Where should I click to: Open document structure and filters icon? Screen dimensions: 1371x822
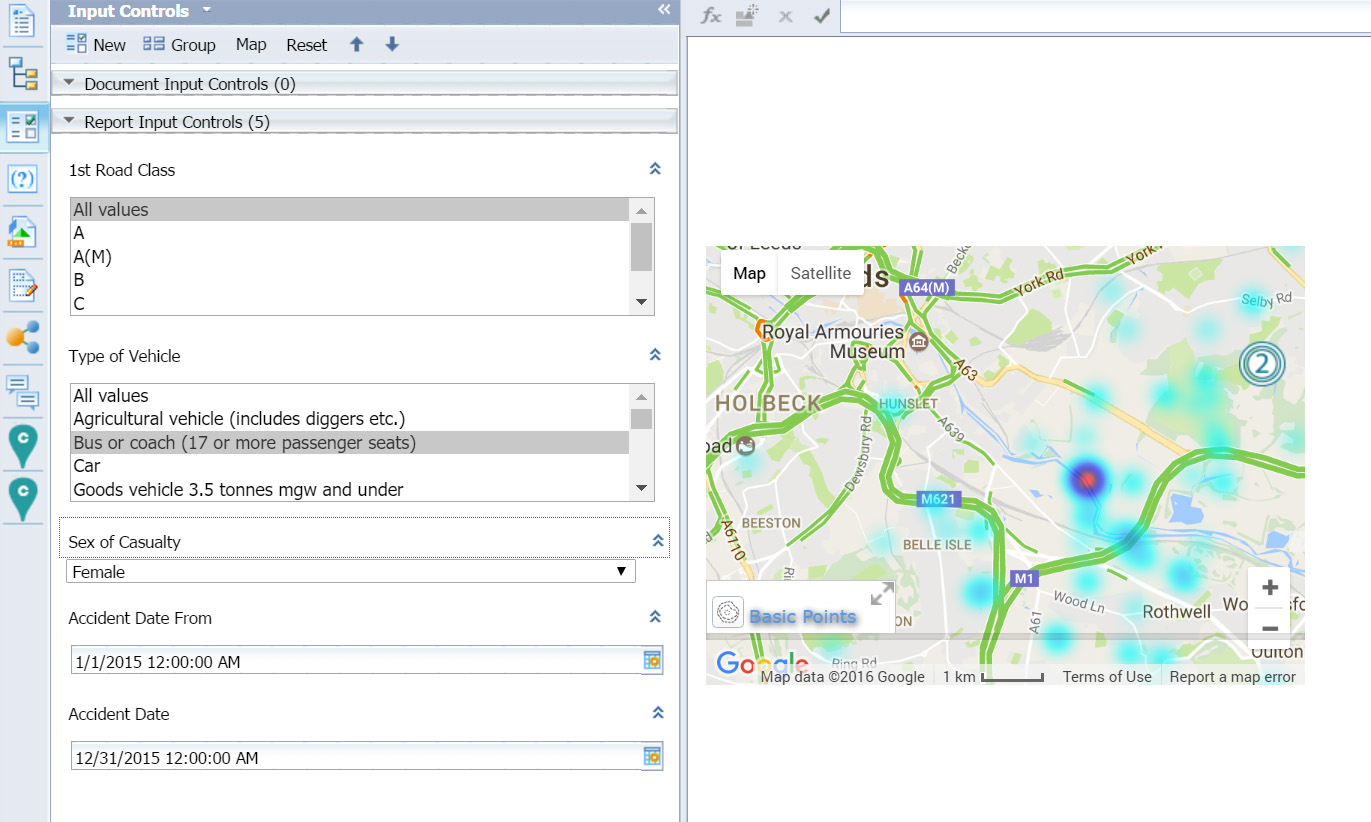pyautogui.click(x=22, y=285)
